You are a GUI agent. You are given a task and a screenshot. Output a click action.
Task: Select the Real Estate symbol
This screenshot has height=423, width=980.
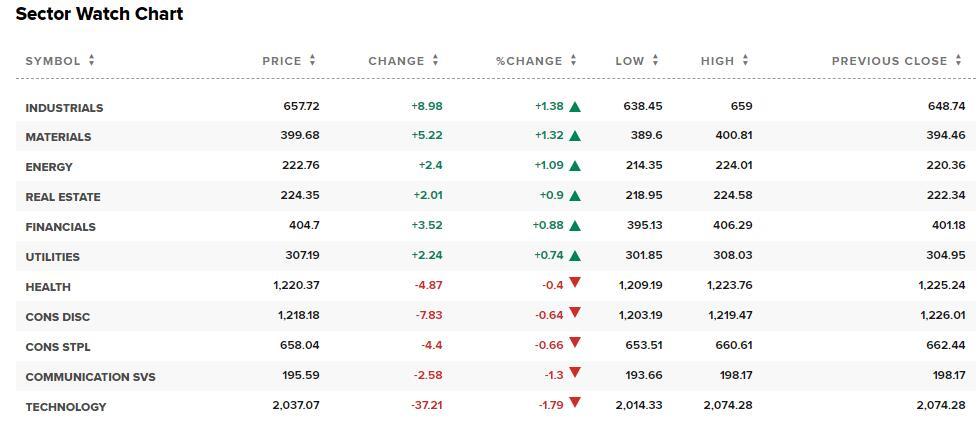pyautogui.click(x=63, y=197)
